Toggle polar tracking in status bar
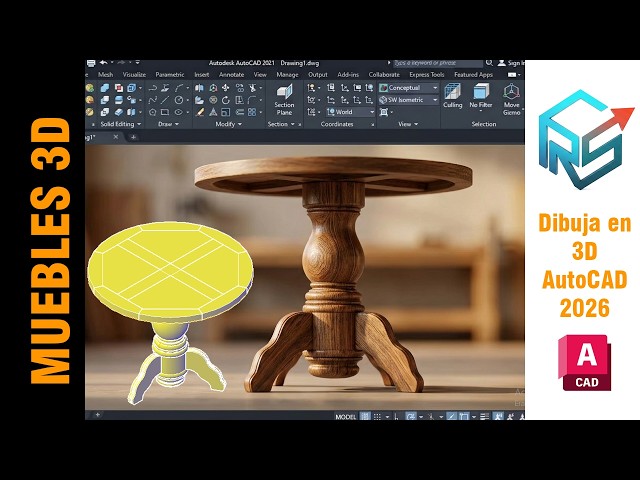Image resolution: width=640 pixels, height=480 pixels. (411, 416)
